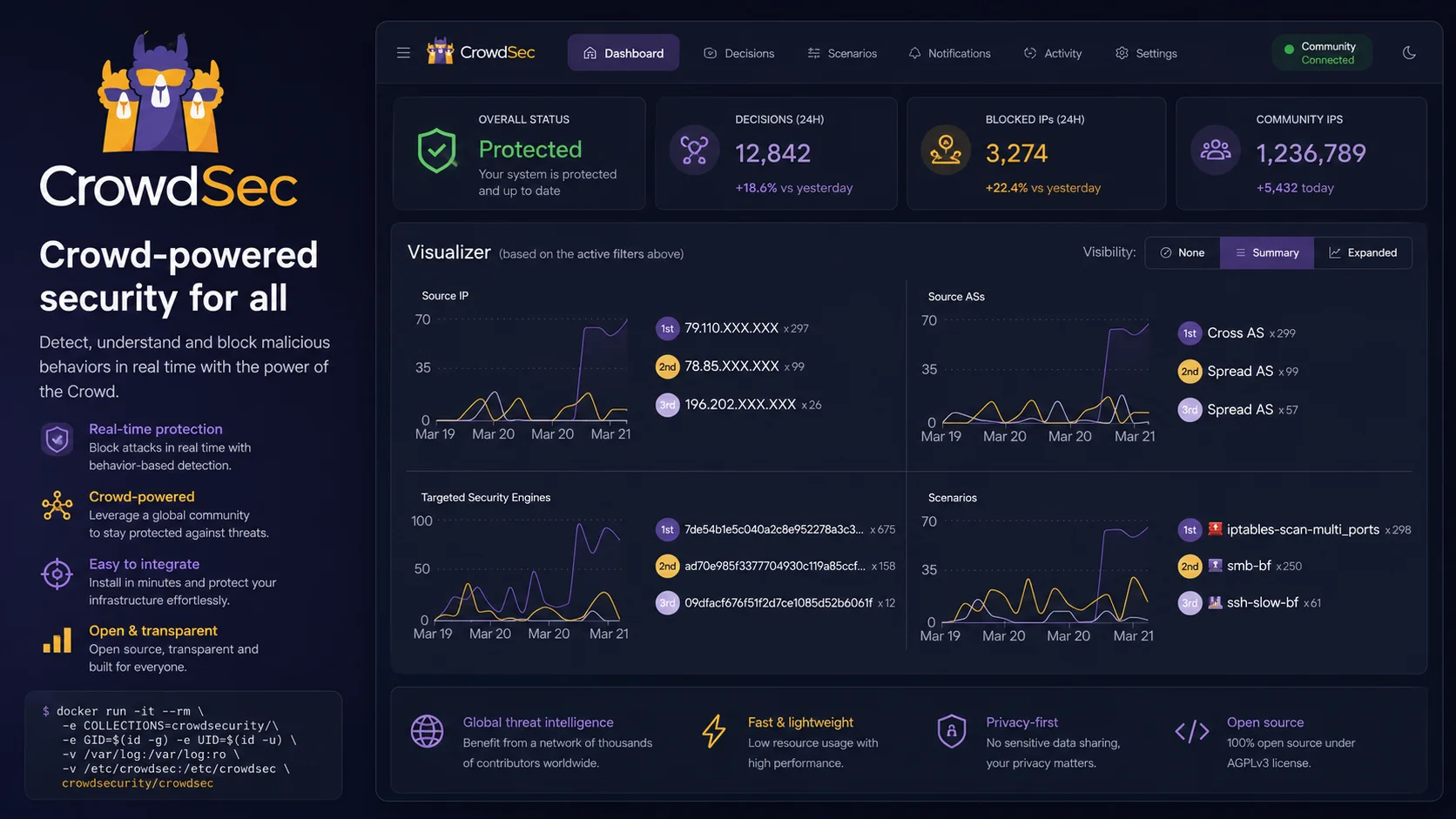Click the Real-time protection shield icon
The image size is (1456, 819).
click(x=57, y=440)
